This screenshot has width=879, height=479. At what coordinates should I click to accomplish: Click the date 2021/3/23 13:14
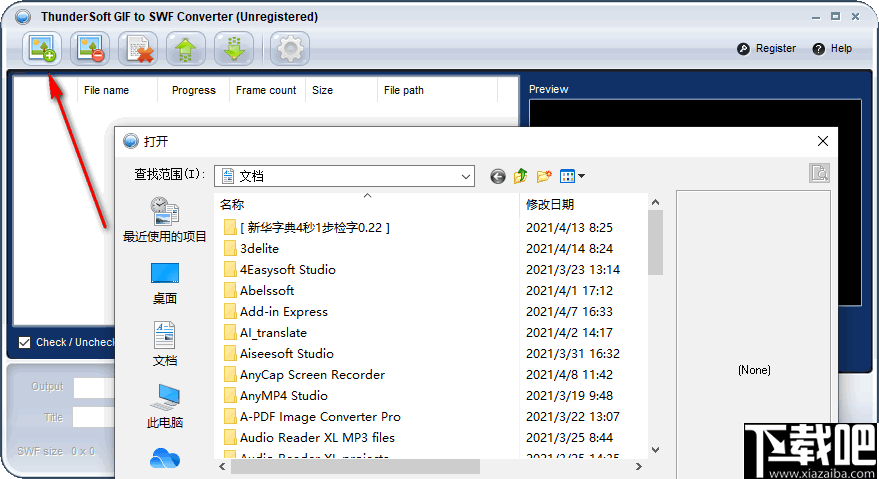pos(572,270)
